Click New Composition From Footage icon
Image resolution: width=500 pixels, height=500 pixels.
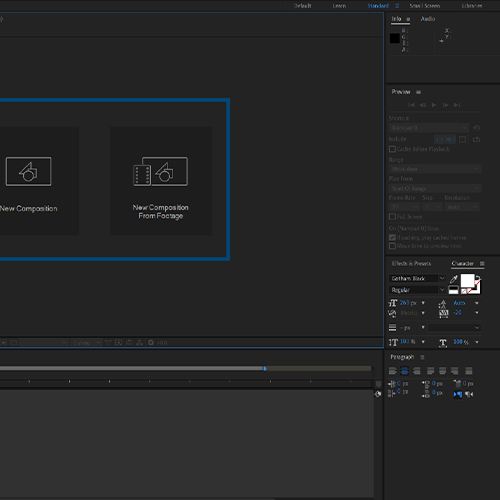(x=161, y=171)
